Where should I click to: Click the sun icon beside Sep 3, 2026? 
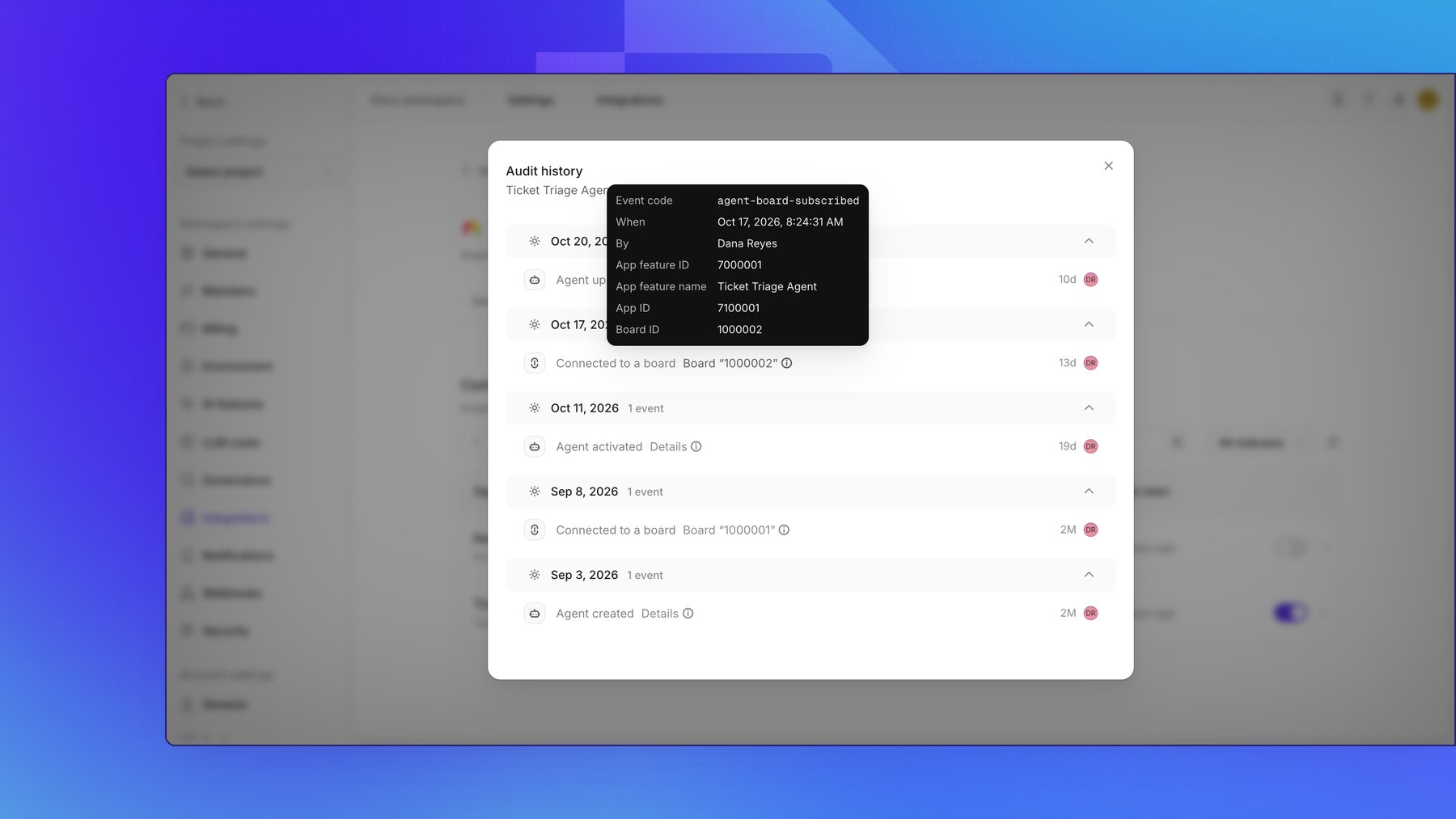[x=535, y=575]
